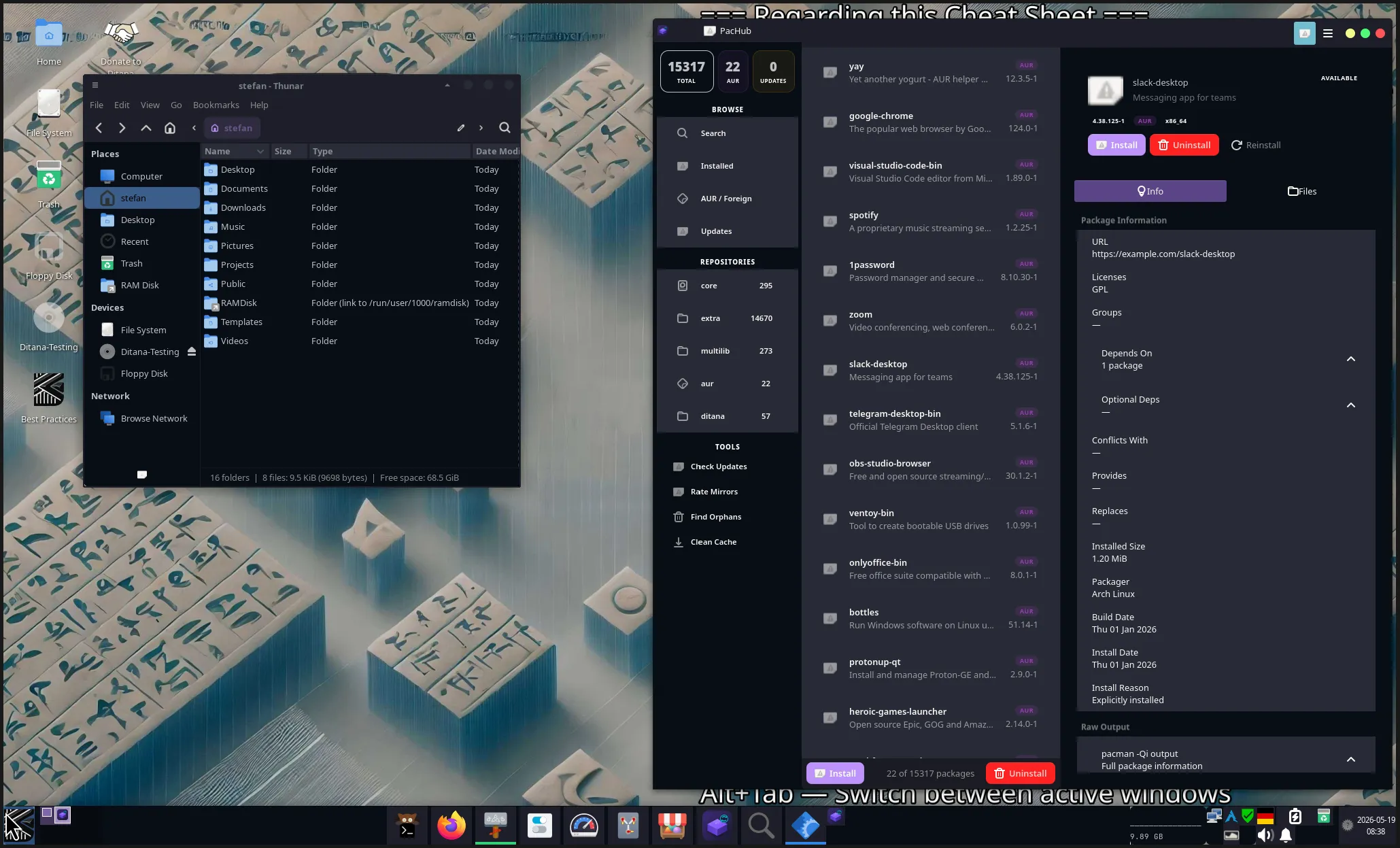This screenshot has height=848, width=1400.
Task: Open the Best Practices desktop icon
Action: click(x=49, y=398)
